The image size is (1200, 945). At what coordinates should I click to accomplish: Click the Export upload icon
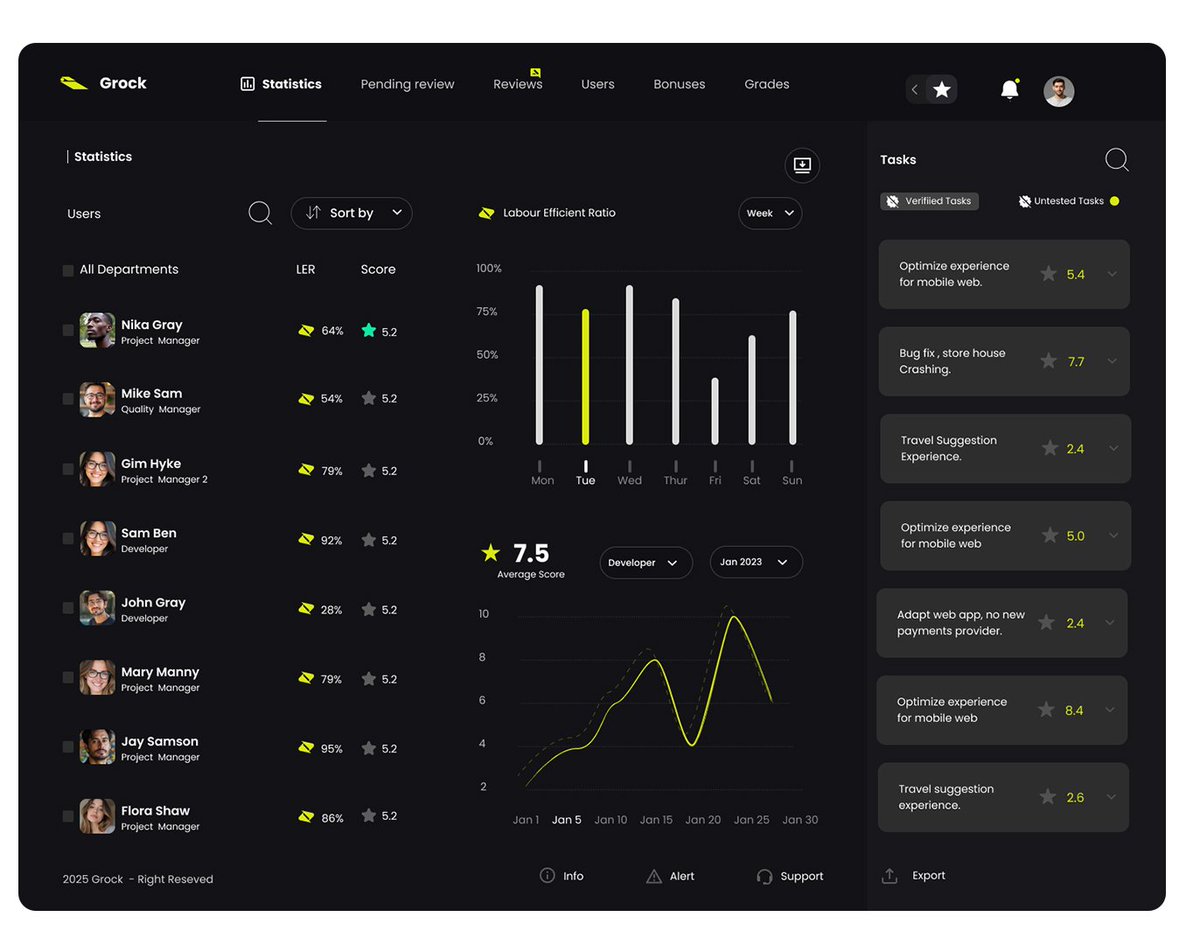[x=890, y=875]
